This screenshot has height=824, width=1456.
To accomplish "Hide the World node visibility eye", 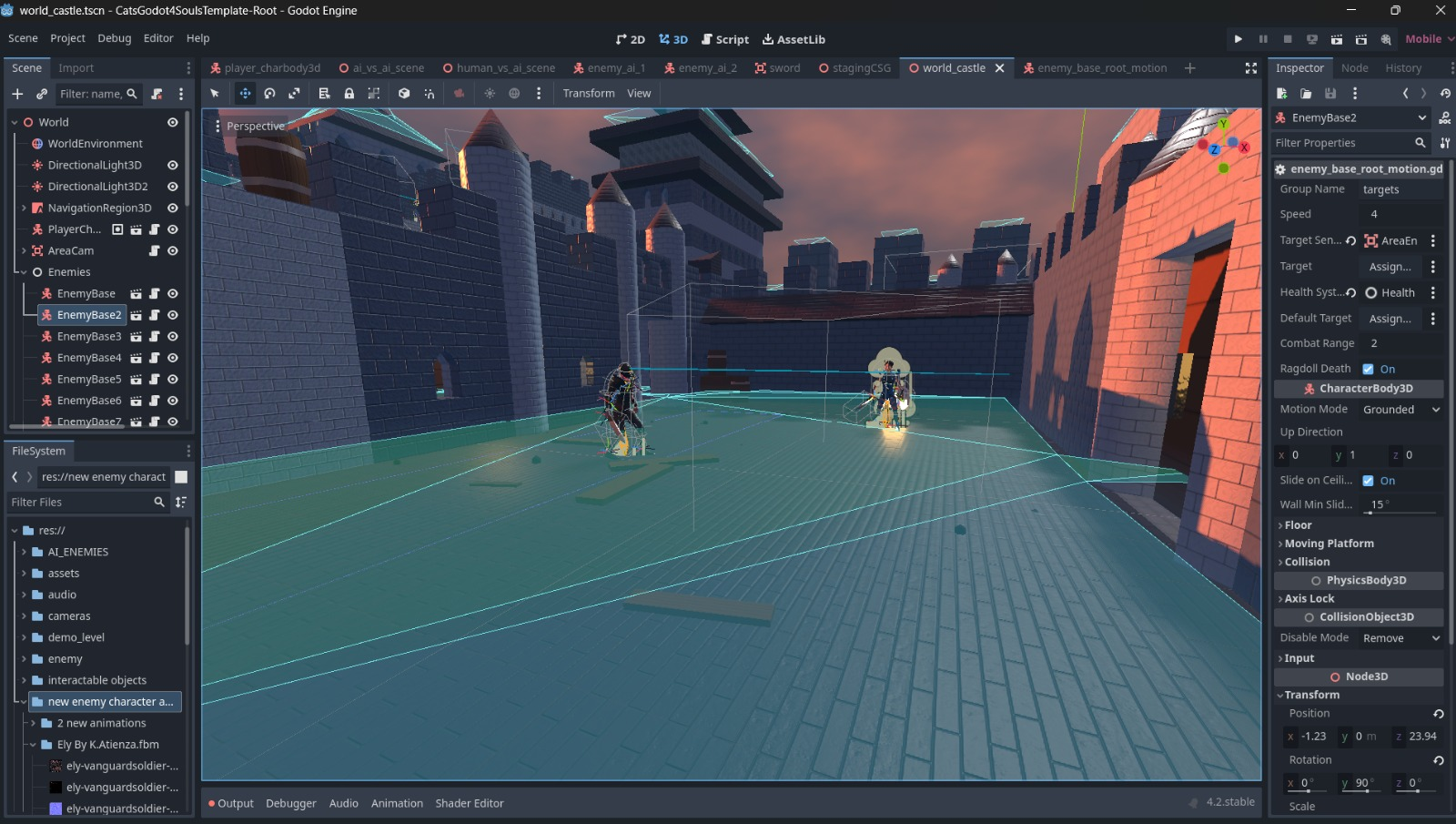I will coord(173,122).
